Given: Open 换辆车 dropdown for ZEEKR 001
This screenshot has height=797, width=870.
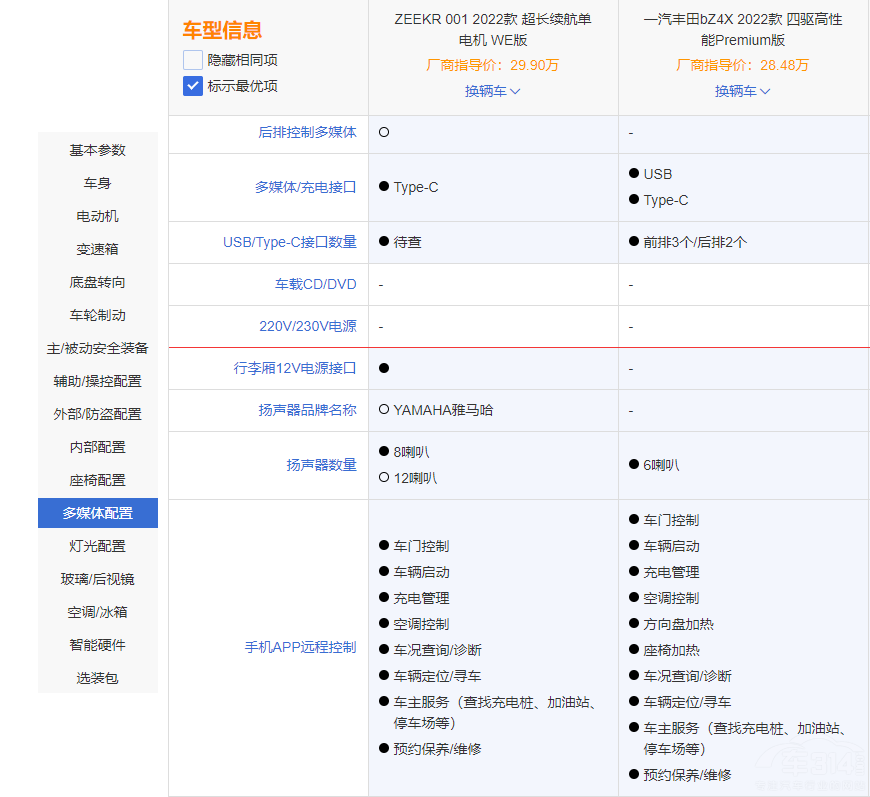Looking at the screenshot, I should (492, 91).
